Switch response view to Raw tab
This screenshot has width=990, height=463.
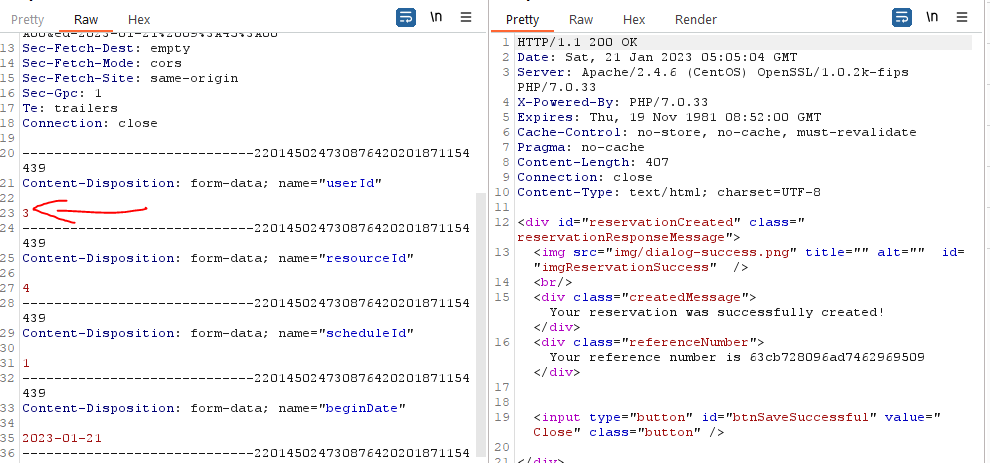(x=580, y=19)
